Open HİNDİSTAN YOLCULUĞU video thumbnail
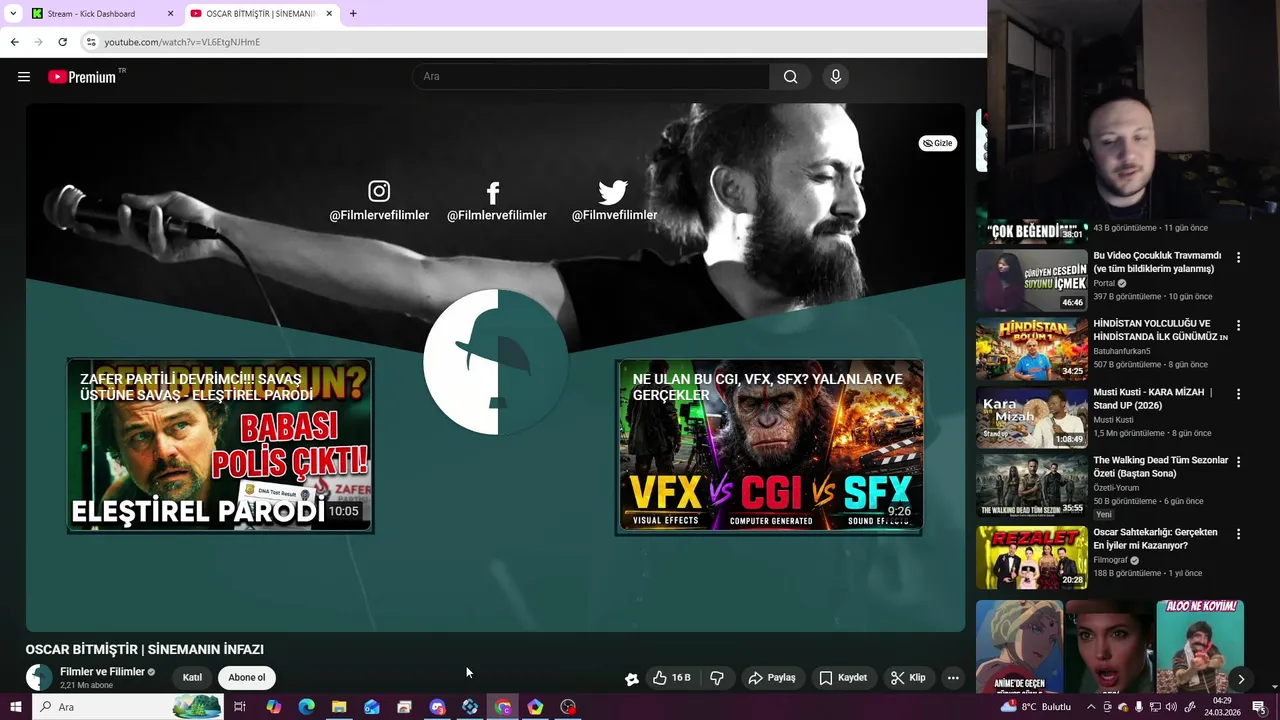Image resolution: width=1280 pixels, height=720 pixels. coord(1031,349)
